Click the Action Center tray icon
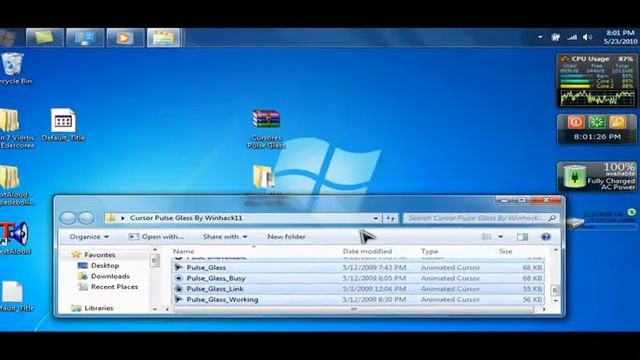Viewport: 640px width, 360px height. click(x=556, y=37)
